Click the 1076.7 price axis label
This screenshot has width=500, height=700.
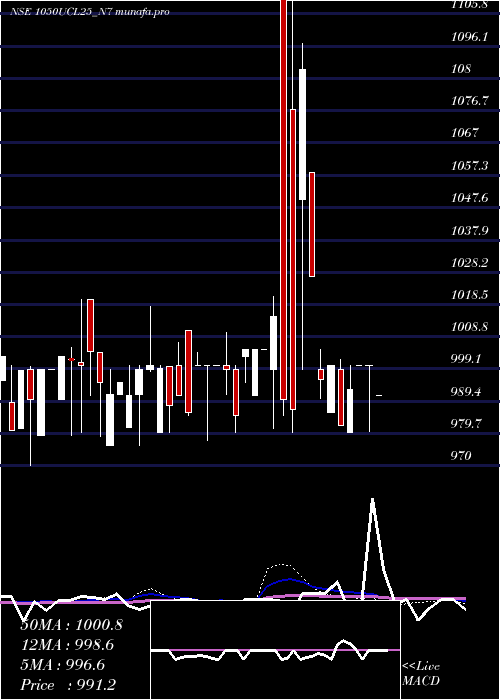tap(469, 101)
